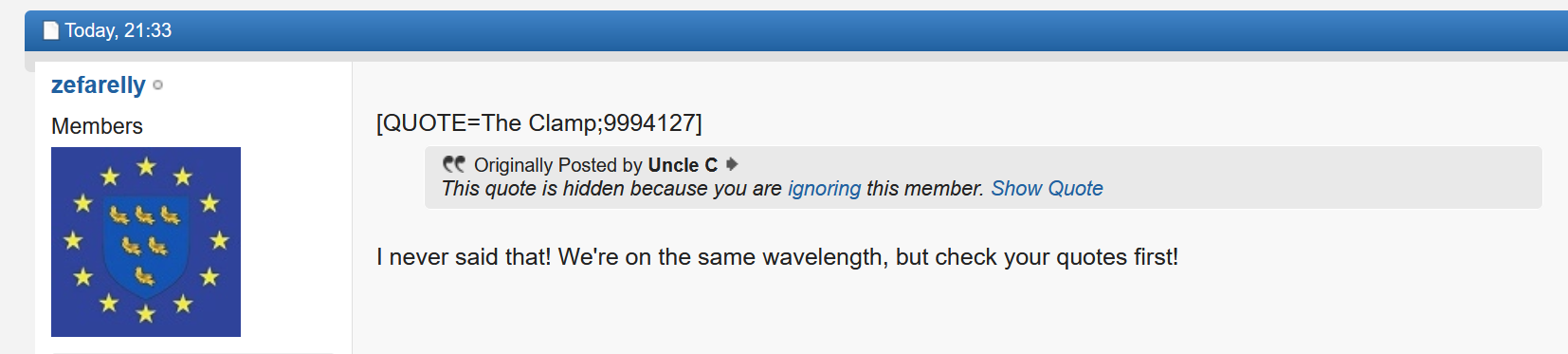Select the Members user title text

point(97,126)
